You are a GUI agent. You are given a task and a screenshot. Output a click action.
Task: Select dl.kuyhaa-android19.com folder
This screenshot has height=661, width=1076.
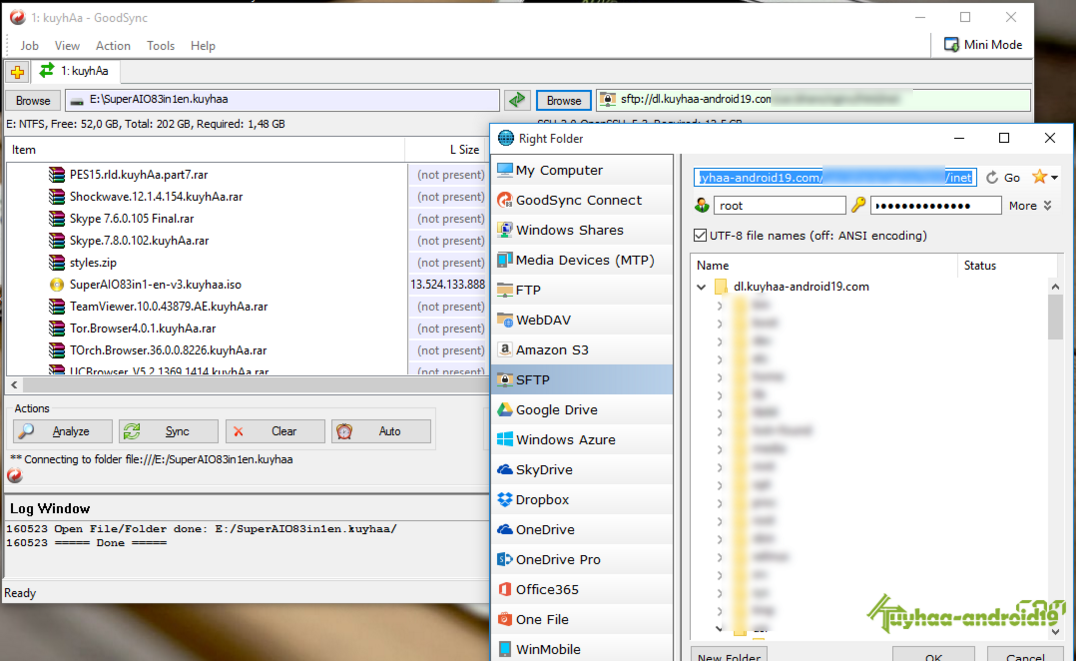click(x=801, y=286)
